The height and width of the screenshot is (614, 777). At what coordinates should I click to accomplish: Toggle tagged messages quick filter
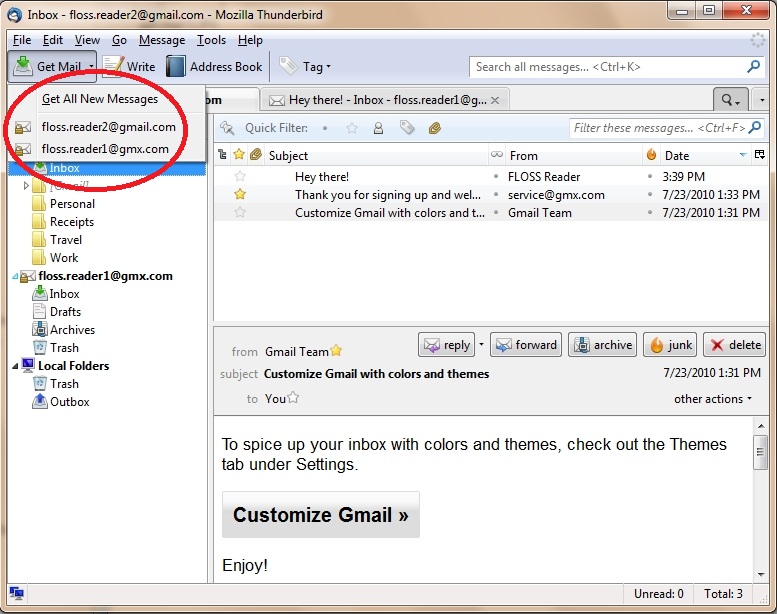point(407,128)
